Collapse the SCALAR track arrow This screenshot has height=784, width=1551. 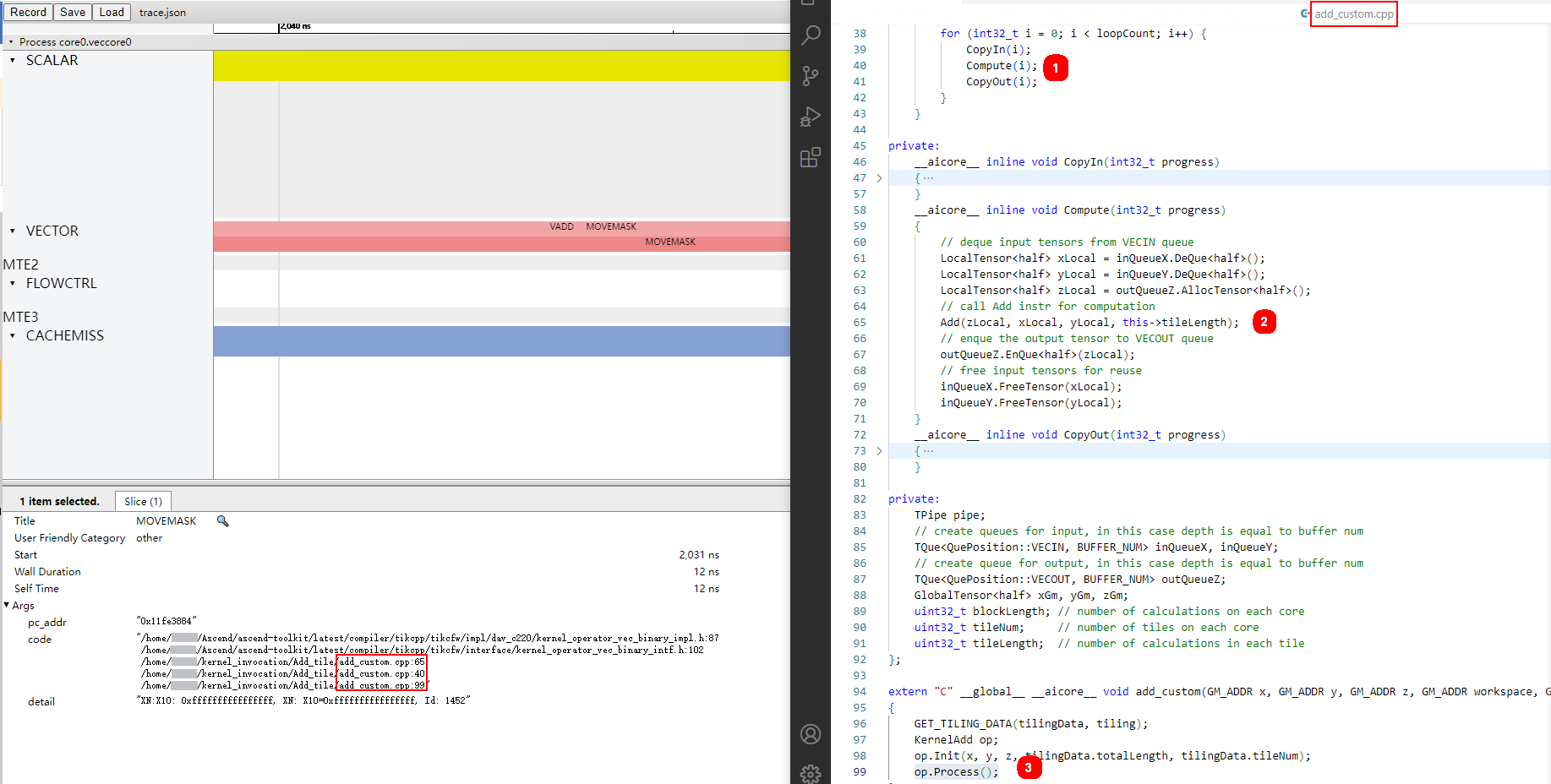(13, 60)
